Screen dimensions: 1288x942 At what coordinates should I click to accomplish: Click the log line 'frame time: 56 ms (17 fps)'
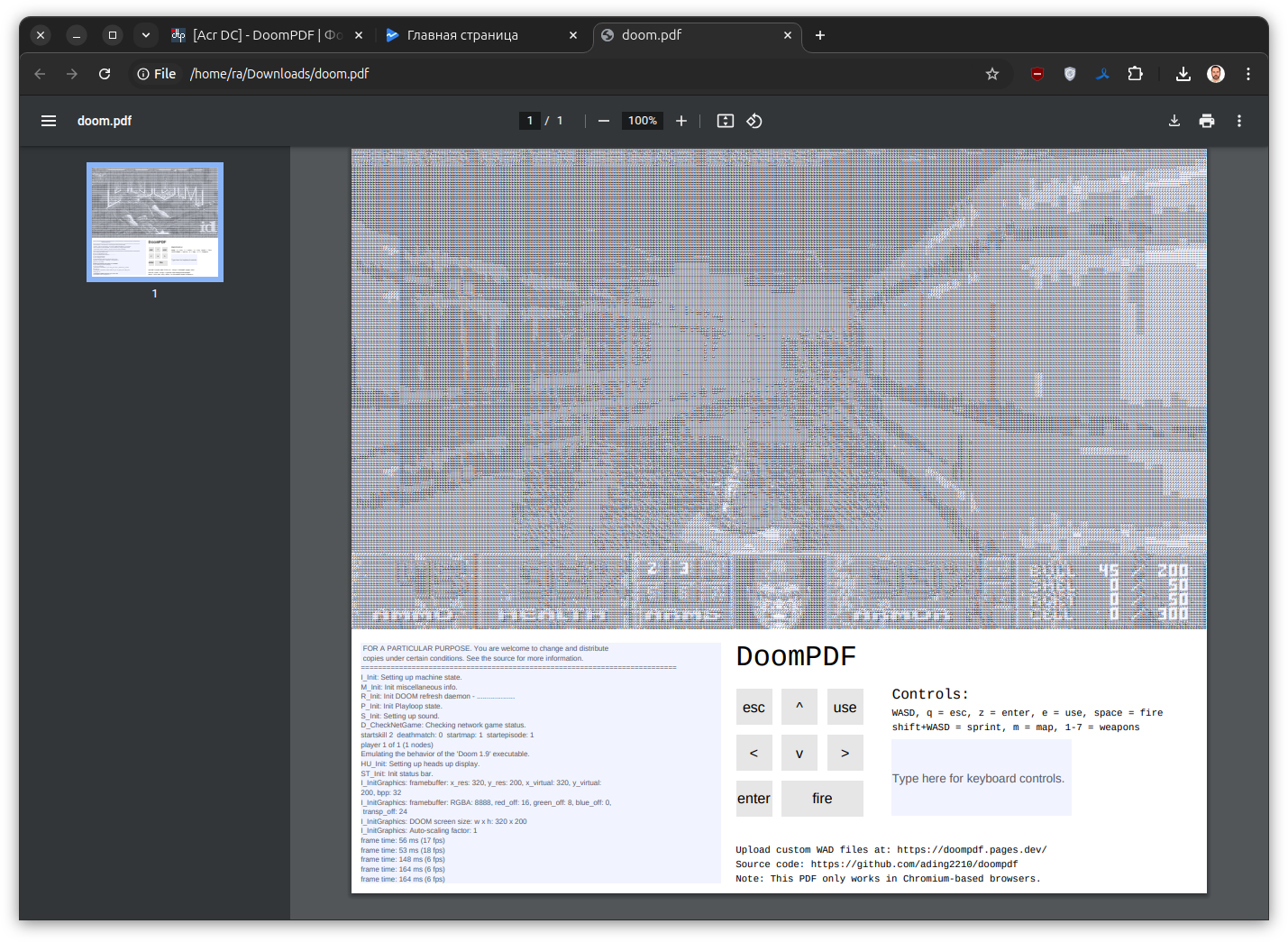click(x=403, y=840)
